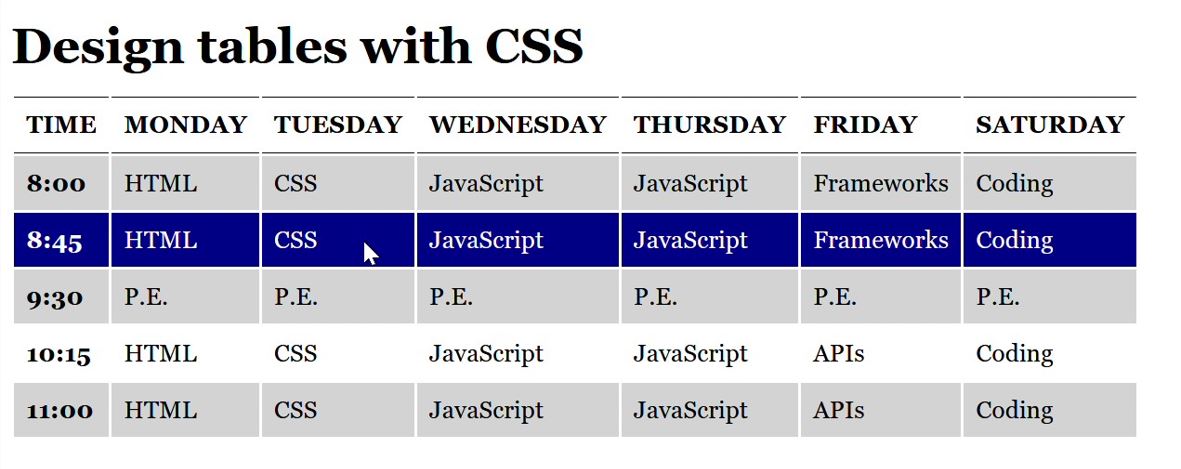Click the WEDNESDAY column header

517,125
